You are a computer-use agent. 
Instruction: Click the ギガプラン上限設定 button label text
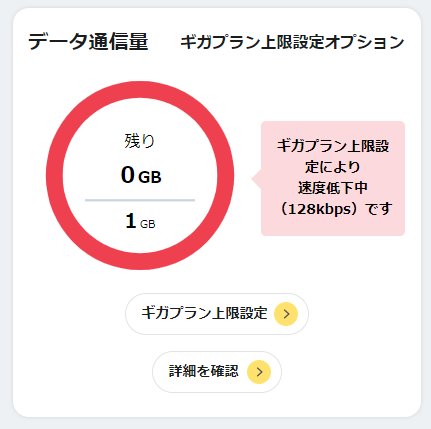[204, 313]
